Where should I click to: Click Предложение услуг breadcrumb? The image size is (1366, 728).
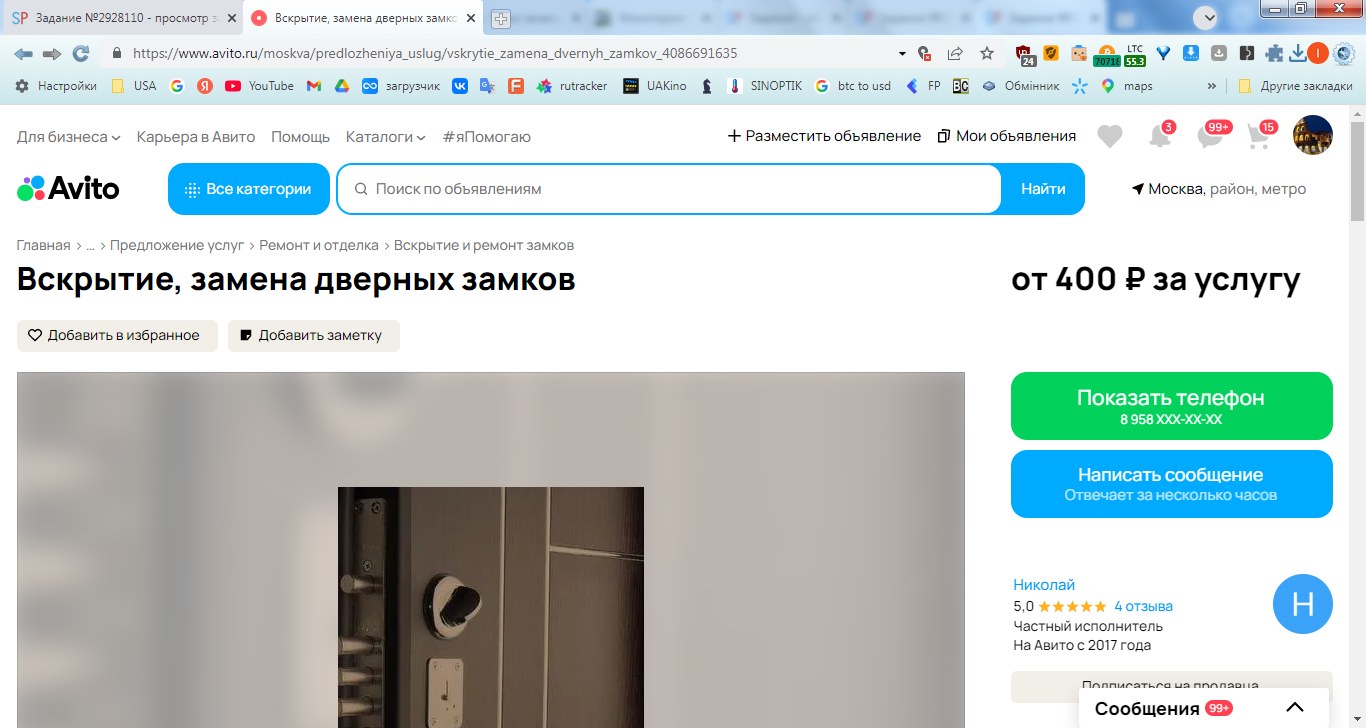point(177,245)
